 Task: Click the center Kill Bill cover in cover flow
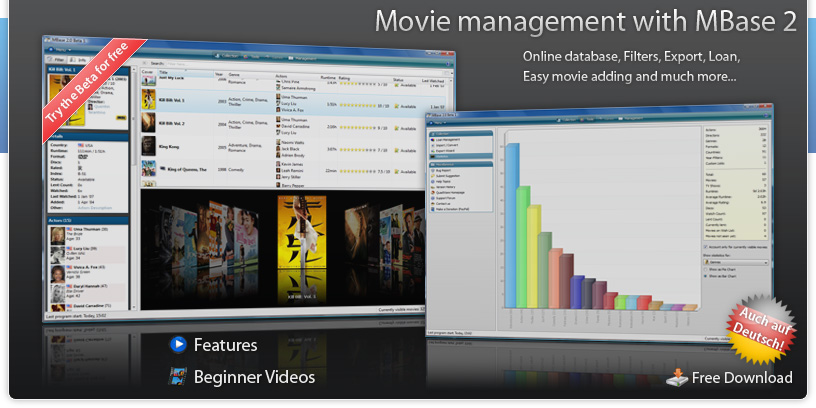tap(302, 233)
